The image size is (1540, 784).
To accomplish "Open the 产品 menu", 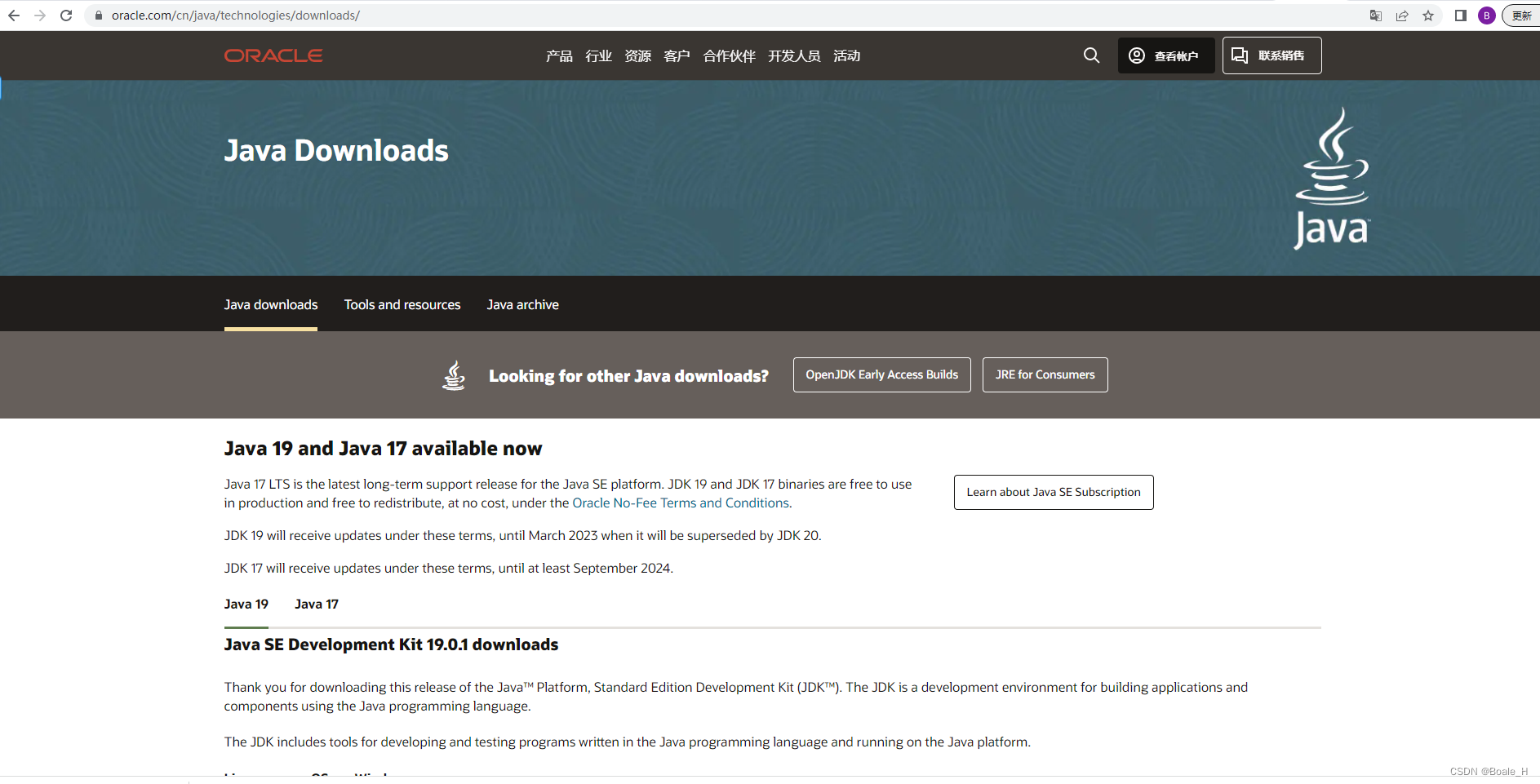I will [x=559, y=55].
